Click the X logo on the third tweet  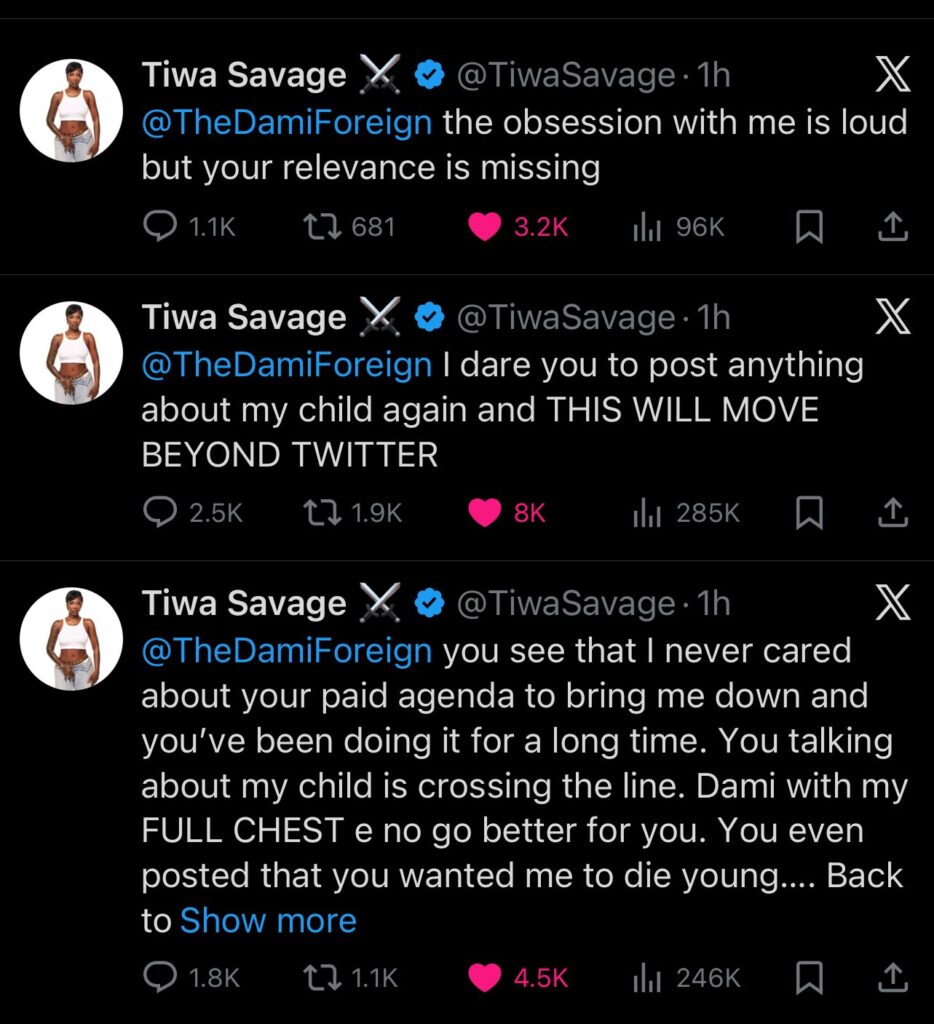point(893,603)
